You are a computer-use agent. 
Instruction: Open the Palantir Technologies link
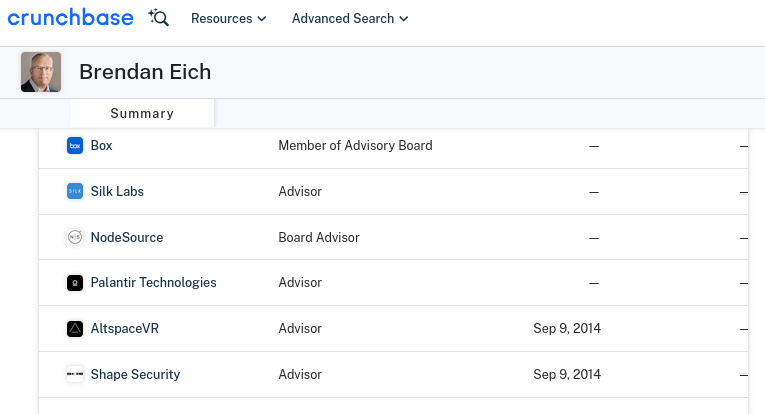[x=154, y=282]
